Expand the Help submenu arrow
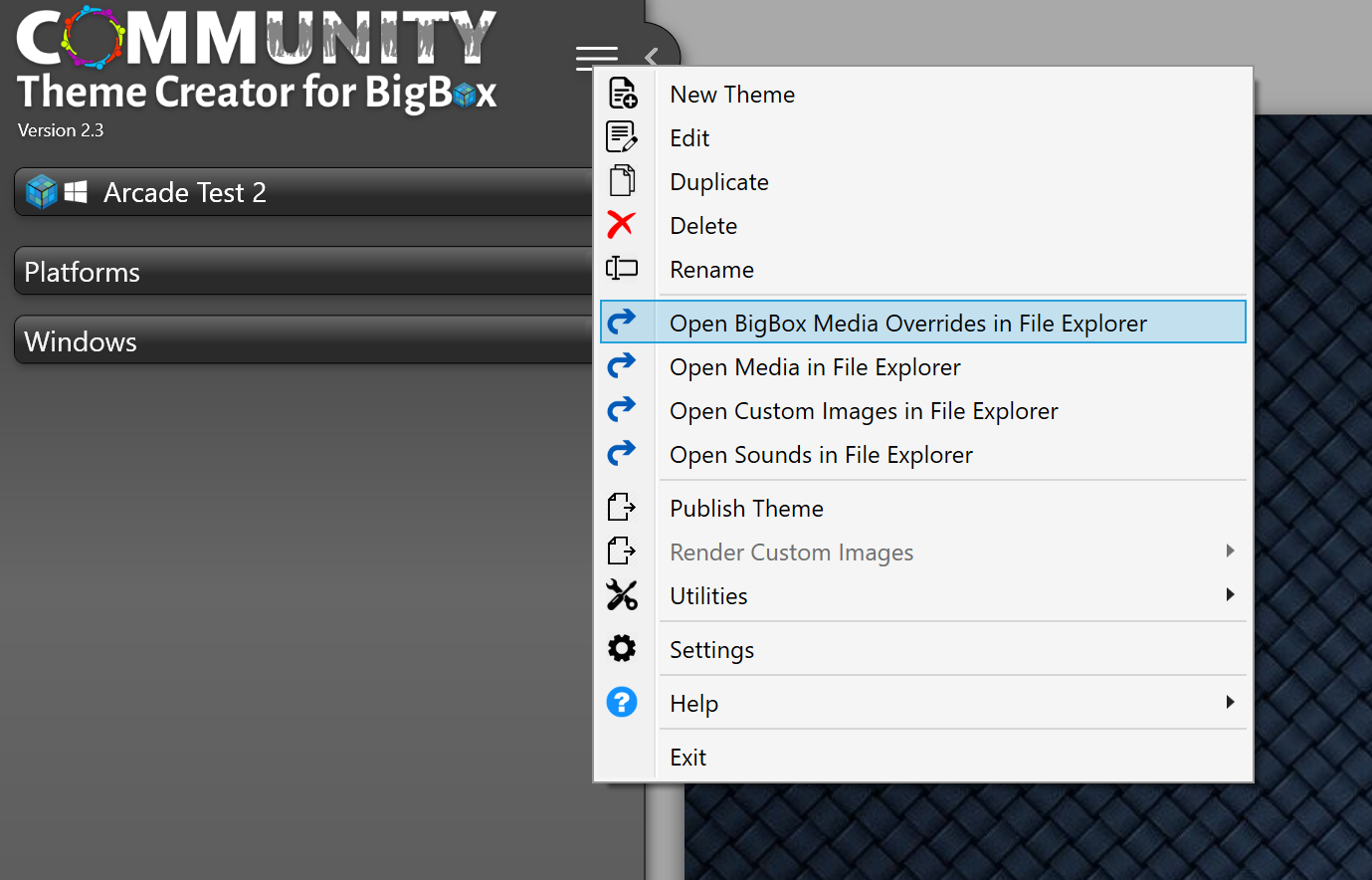This screenshot has width=1372, height=880. (1231, 702)
